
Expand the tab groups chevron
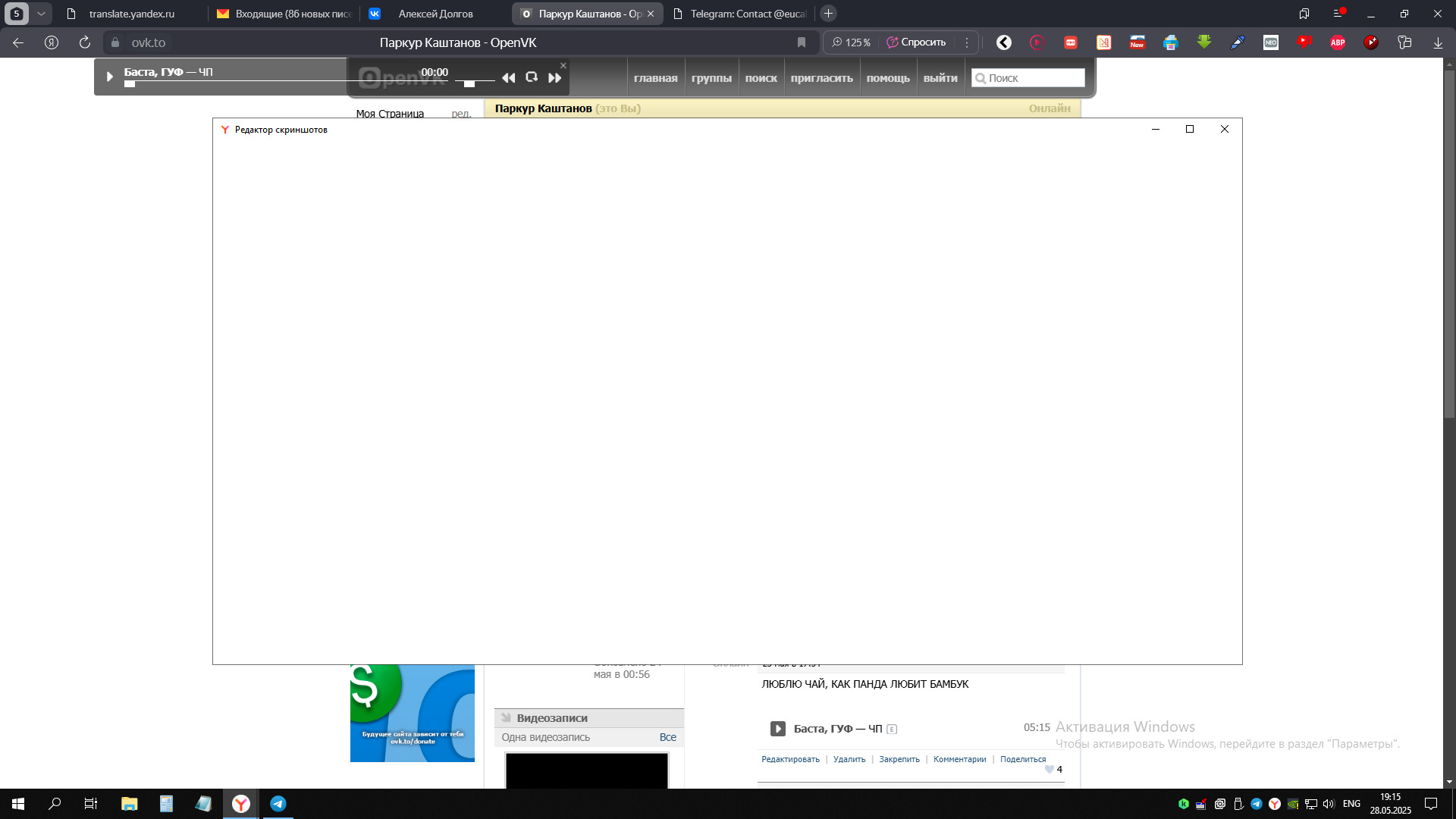[41, 14]
